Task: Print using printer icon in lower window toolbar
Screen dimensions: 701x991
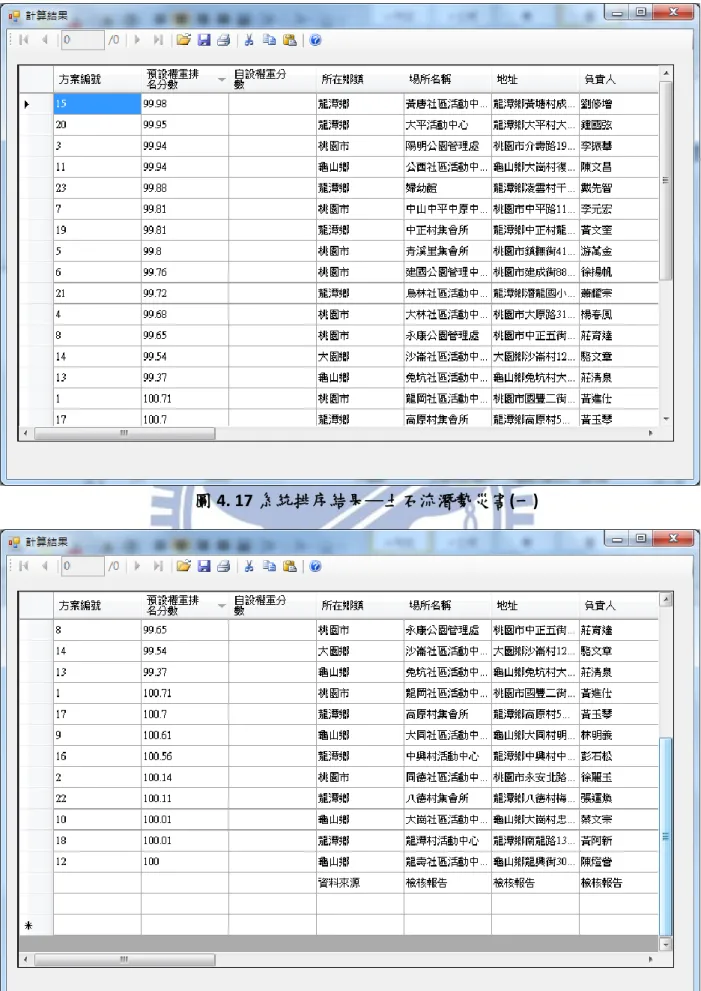Action: (223, 566)
